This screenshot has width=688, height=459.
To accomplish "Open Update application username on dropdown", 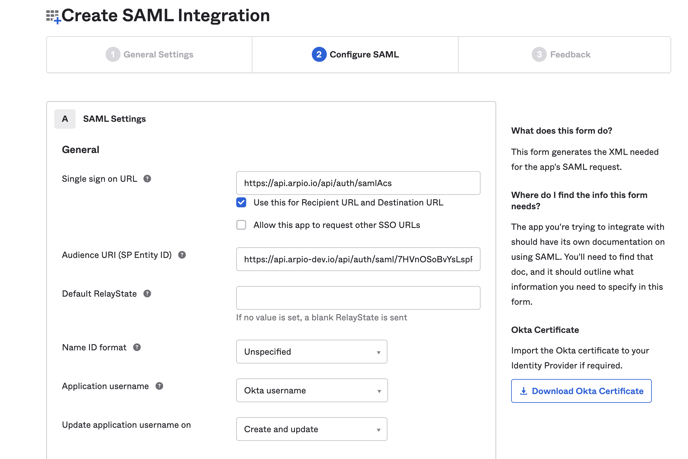I will pyautogui.click(x=312, y=429).
